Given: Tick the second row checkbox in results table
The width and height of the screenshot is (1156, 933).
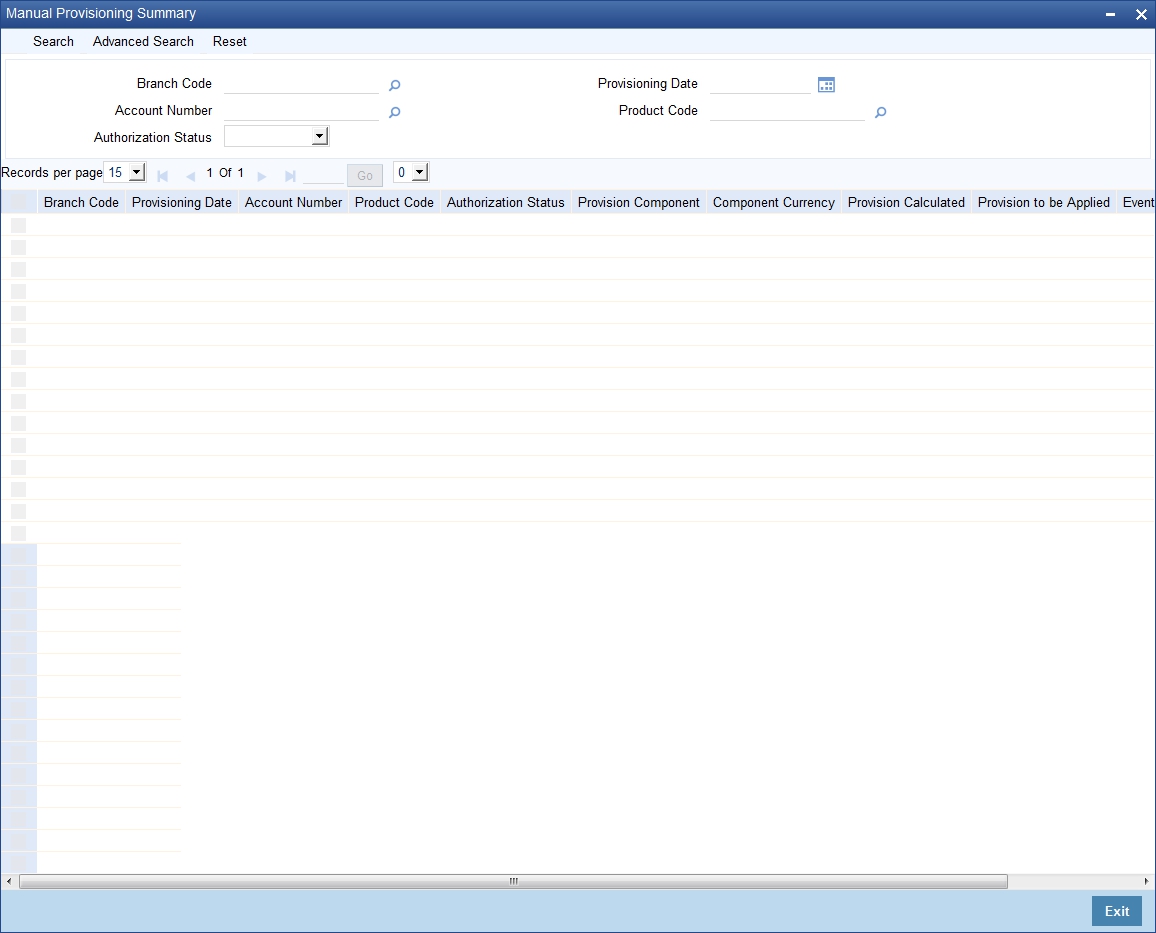Looking at the screenshot, I should click(18, 248).
